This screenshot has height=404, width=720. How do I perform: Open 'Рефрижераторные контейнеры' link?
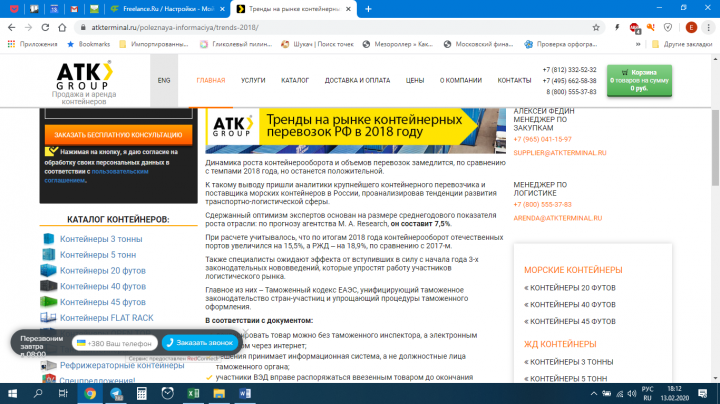tap(122, 365)
